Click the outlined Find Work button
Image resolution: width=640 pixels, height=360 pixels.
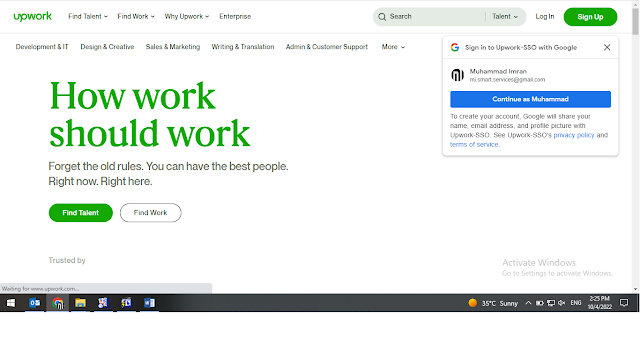click(x=150, y=213)
